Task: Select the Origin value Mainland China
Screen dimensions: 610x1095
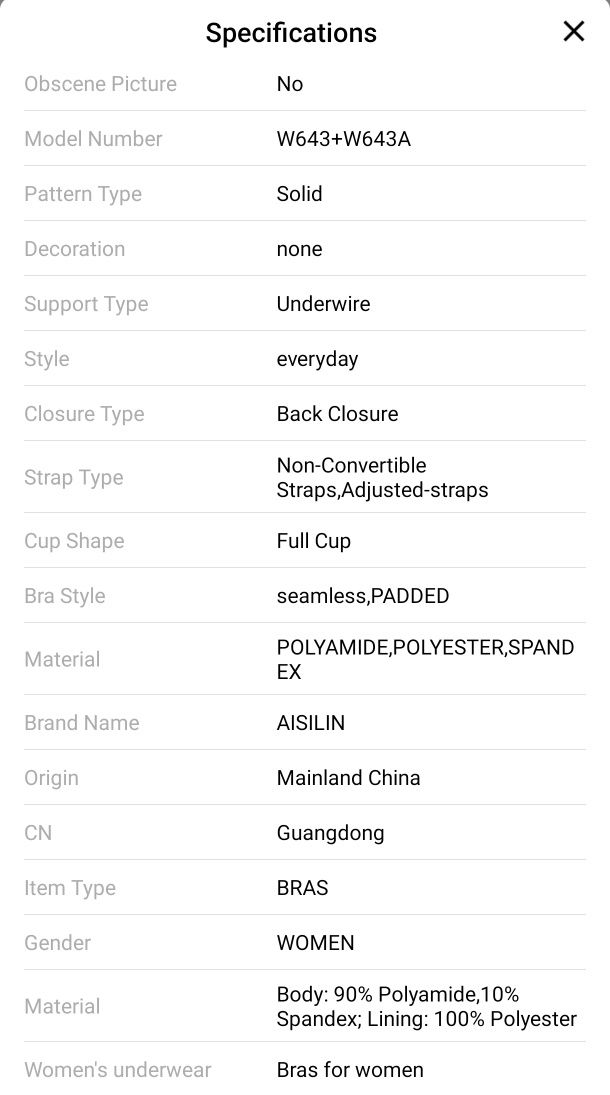Action: click(348, 778)
